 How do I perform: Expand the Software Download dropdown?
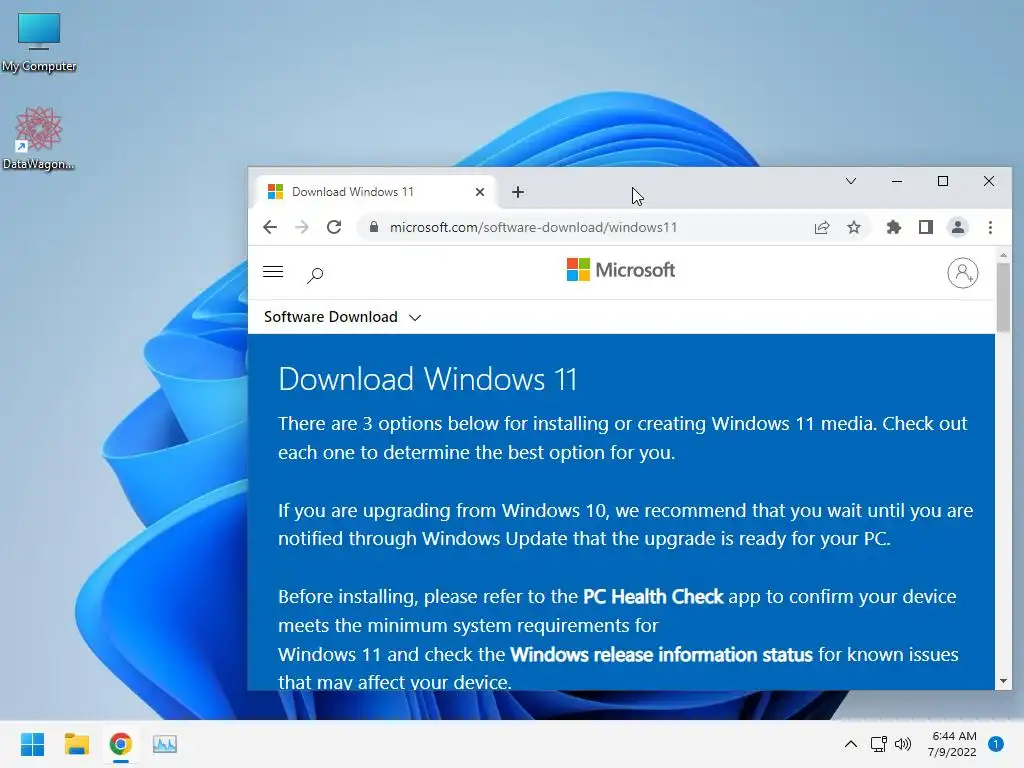[342, 317]
